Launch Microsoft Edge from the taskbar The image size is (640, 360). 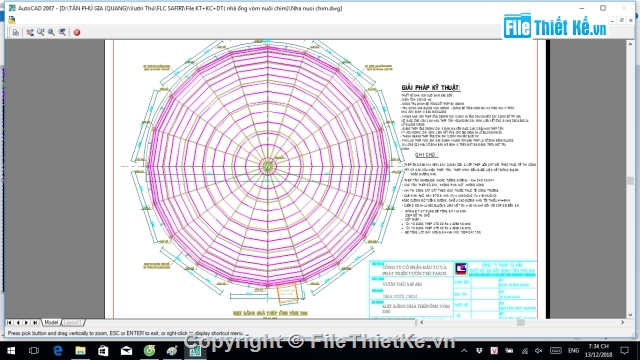(58, 351)
